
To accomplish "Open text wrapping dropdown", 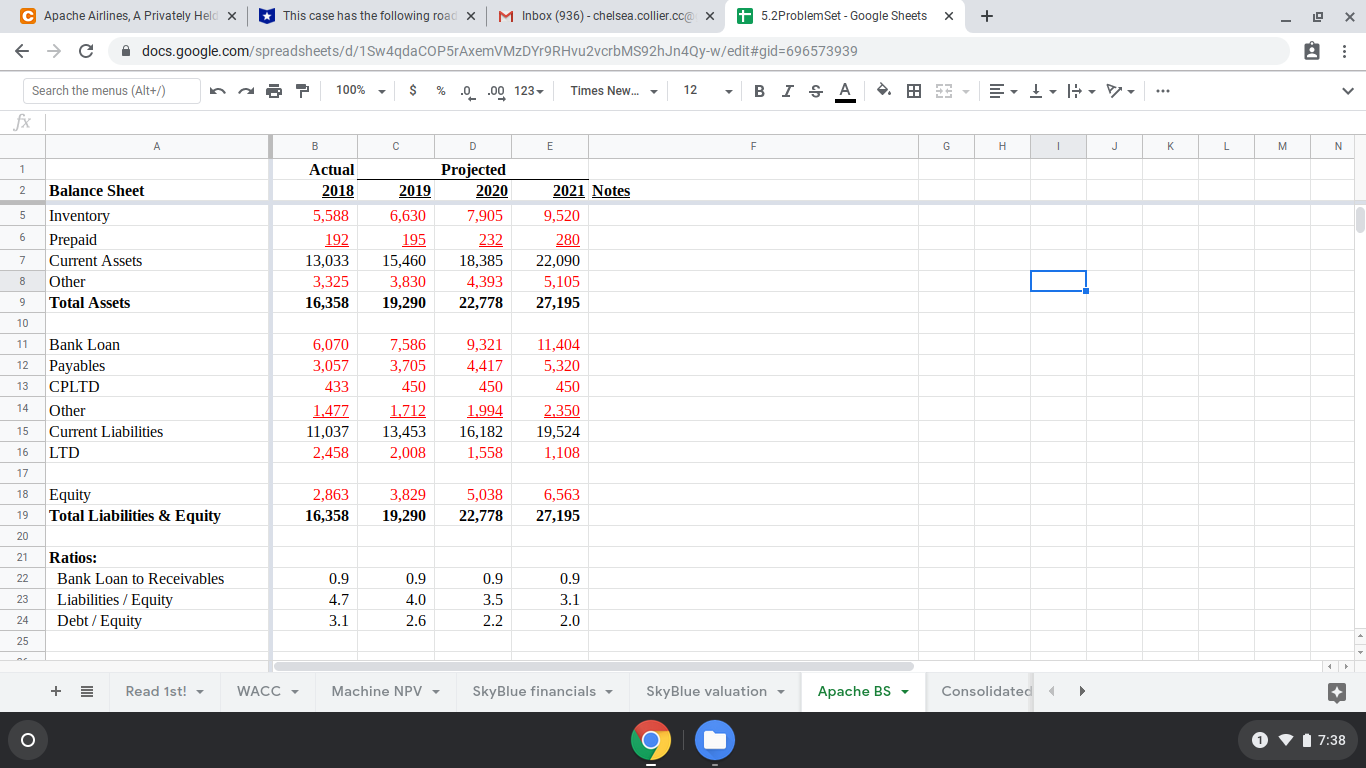I will coord(1081,91).
